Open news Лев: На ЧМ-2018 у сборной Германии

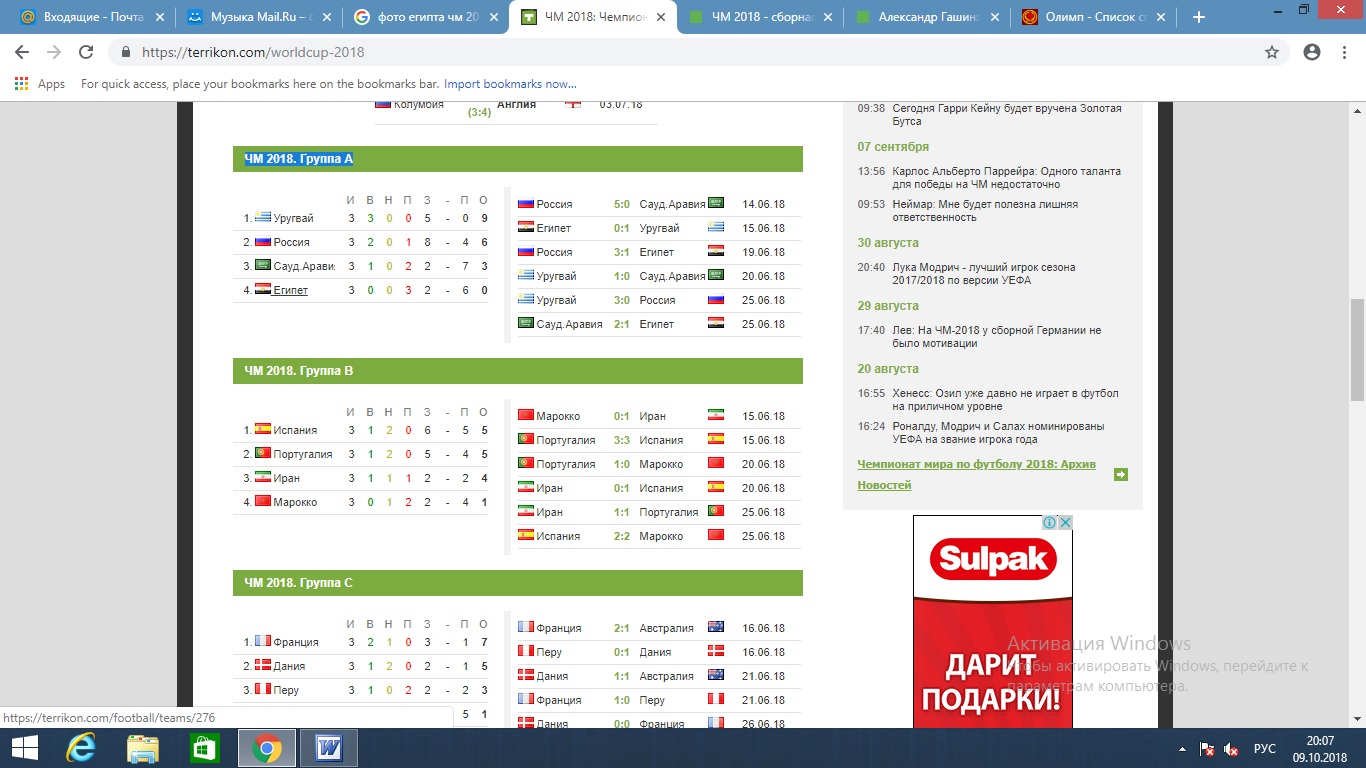(997, 337)
